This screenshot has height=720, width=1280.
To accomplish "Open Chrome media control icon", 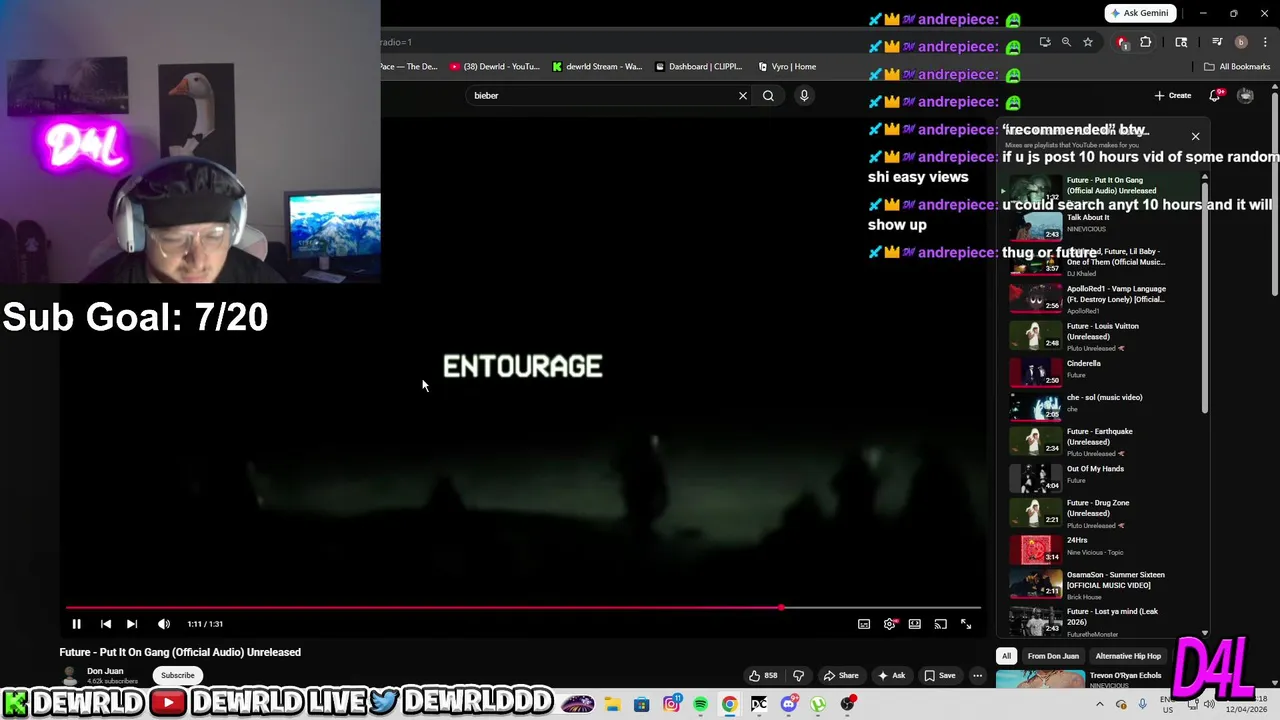I will click(x=1217, y=42).
